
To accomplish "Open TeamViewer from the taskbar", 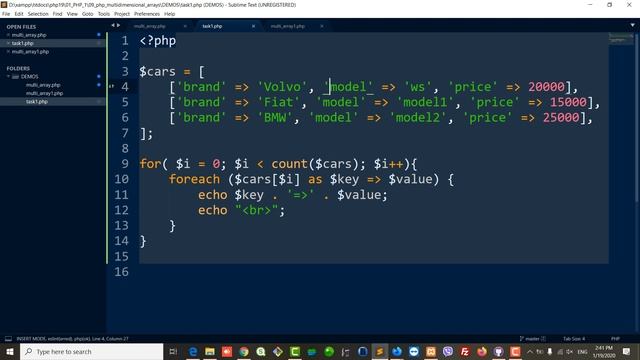I will (413, 351).
